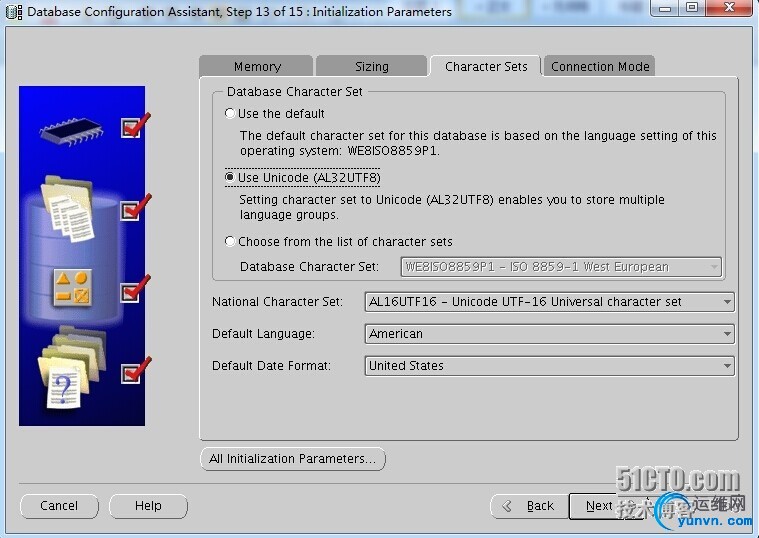Go Back to the previous step
Image resolution: width=759 pixels, height=538 pixels.
tap(529, 506)
